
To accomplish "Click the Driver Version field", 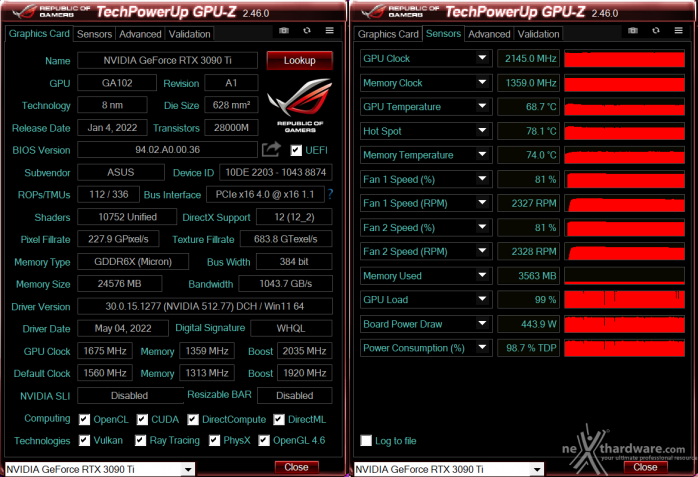I will (205, 306).
